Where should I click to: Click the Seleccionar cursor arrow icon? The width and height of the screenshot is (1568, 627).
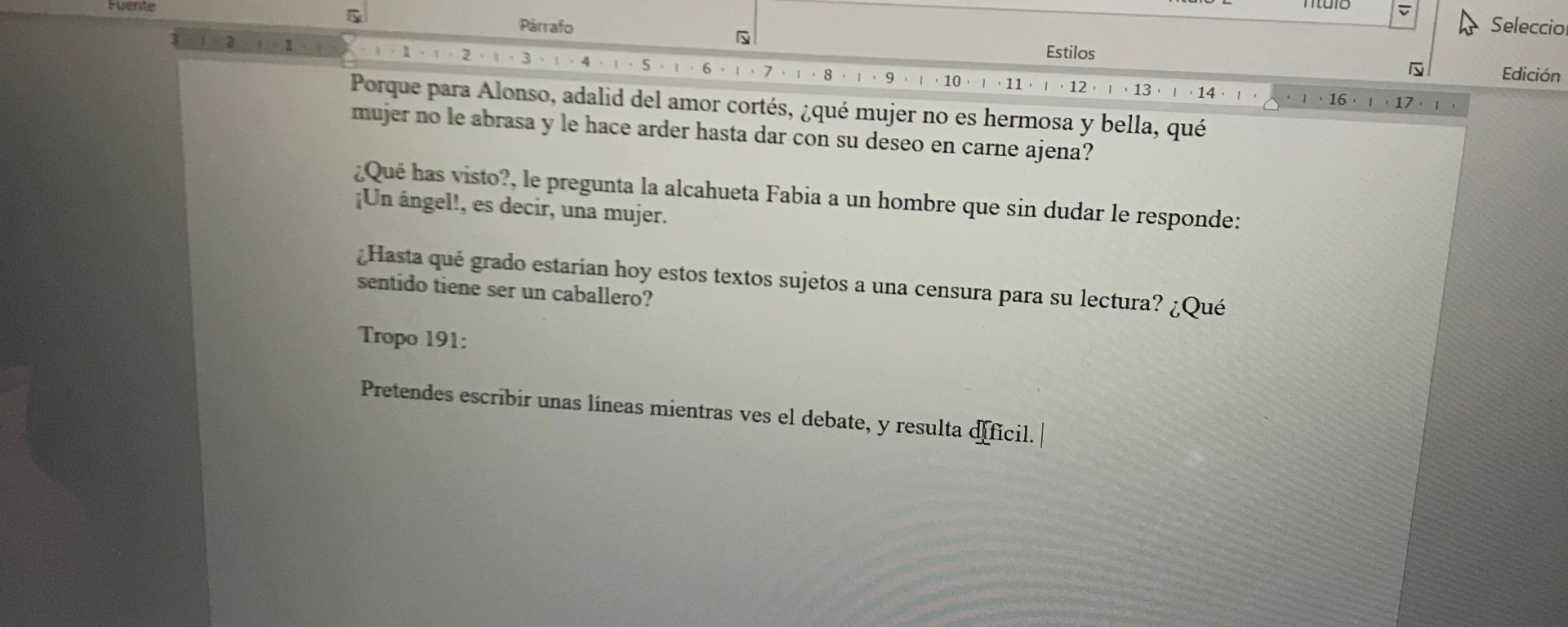[x=1468, y=23]
